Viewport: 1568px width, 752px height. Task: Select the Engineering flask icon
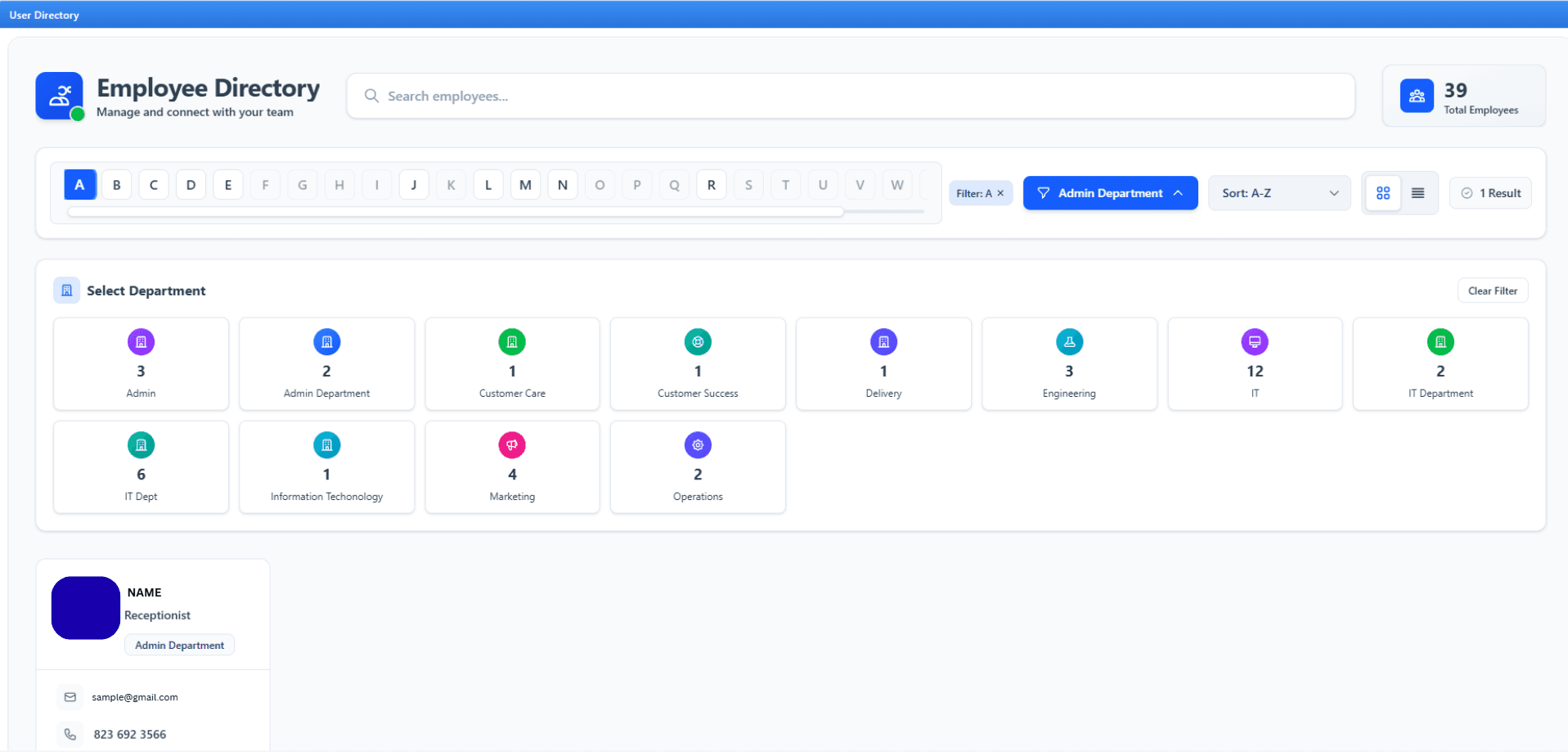pyautogui.click(x=1069, y=341)
